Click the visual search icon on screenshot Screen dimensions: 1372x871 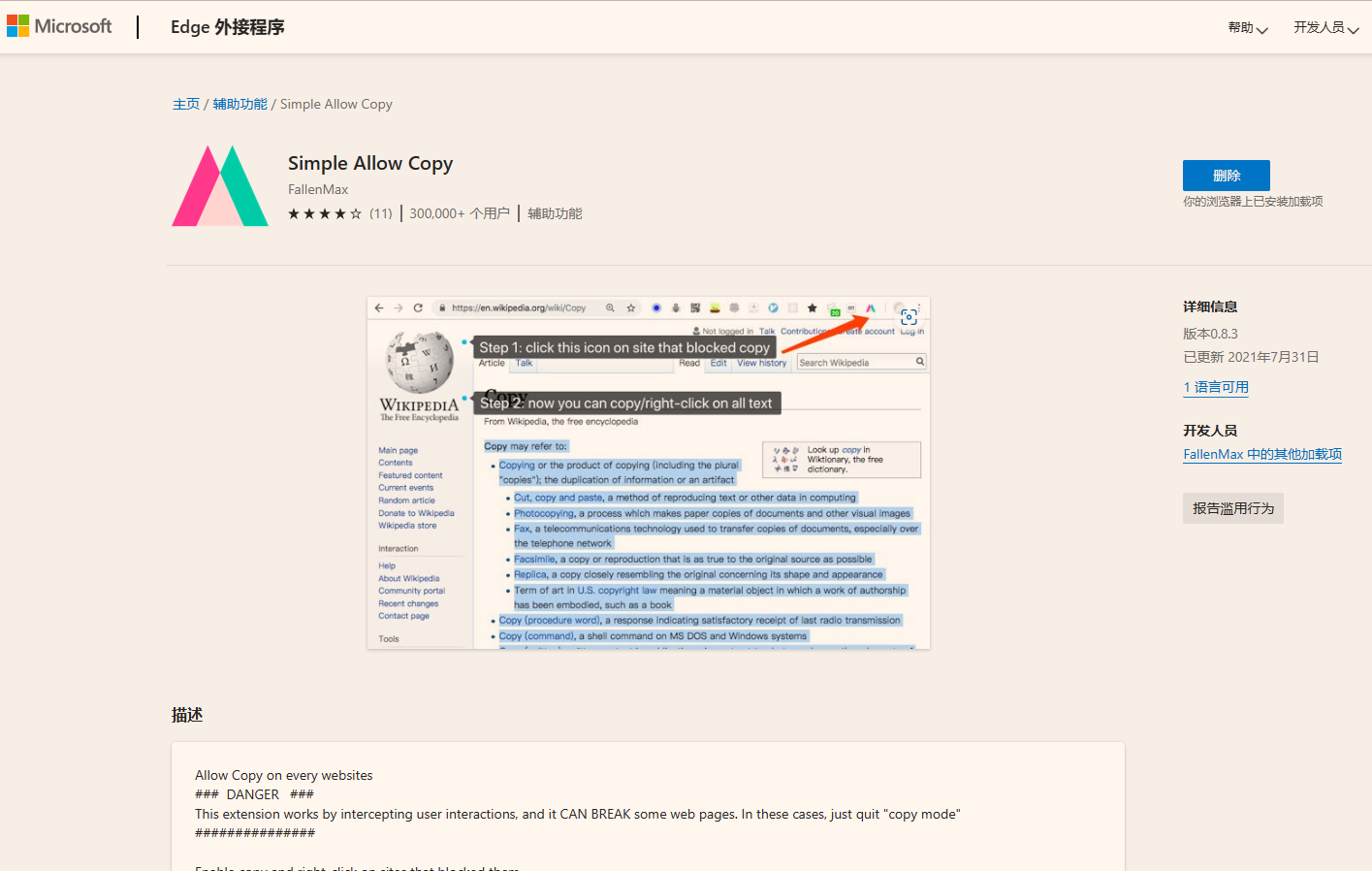click(909, 317)
